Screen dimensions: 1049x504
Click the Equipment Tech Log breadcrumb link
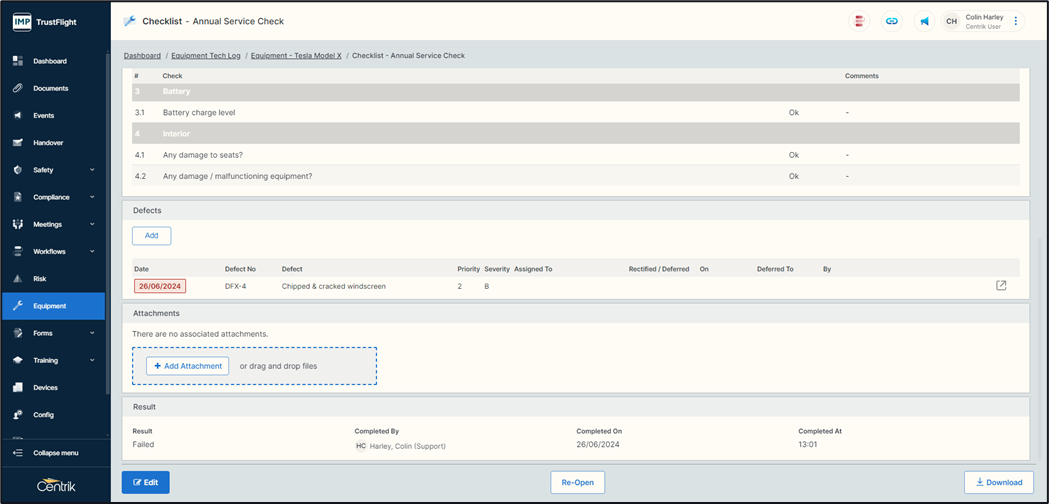206,56
